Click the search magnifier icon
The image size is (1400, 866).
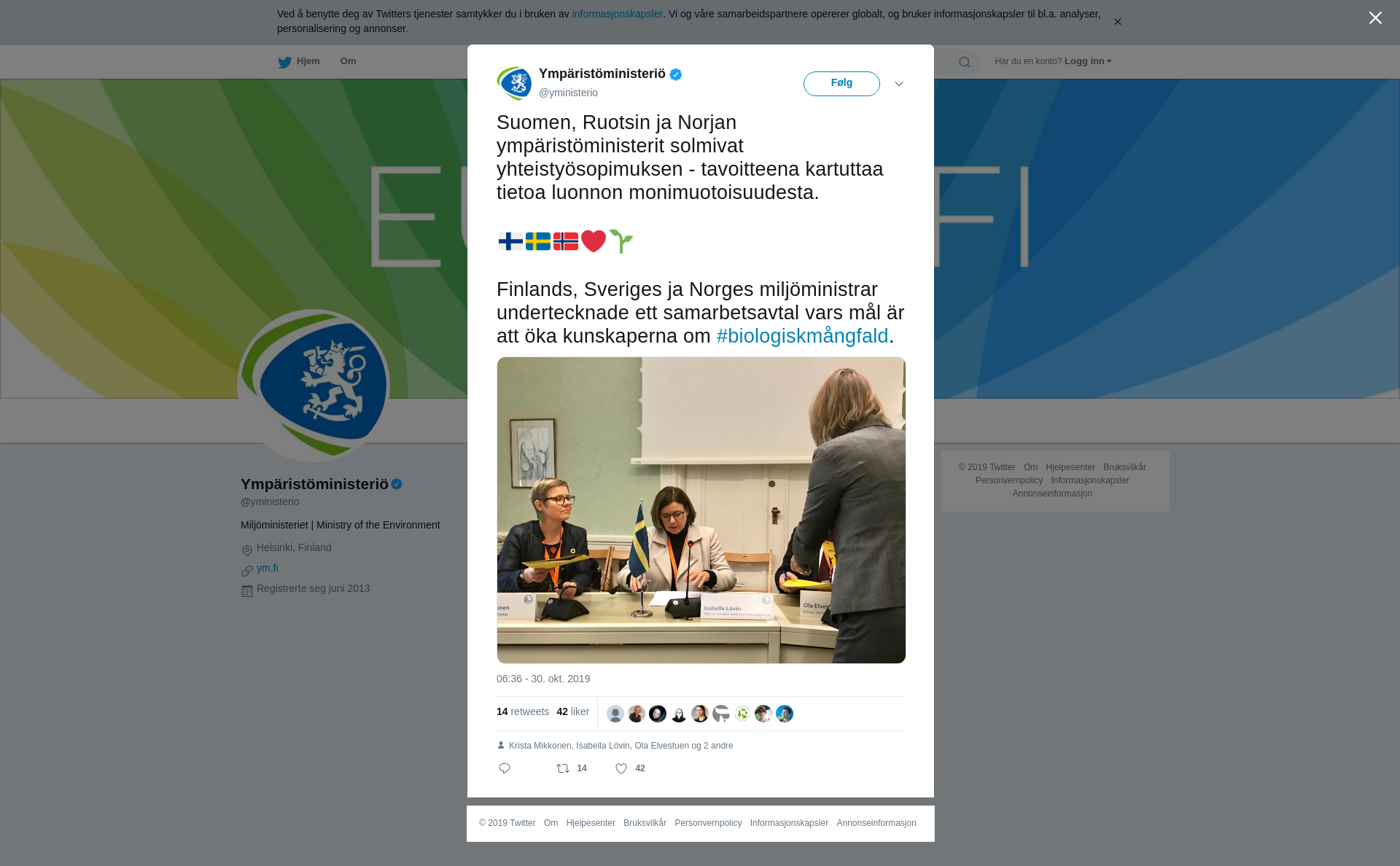click(965, 62)
